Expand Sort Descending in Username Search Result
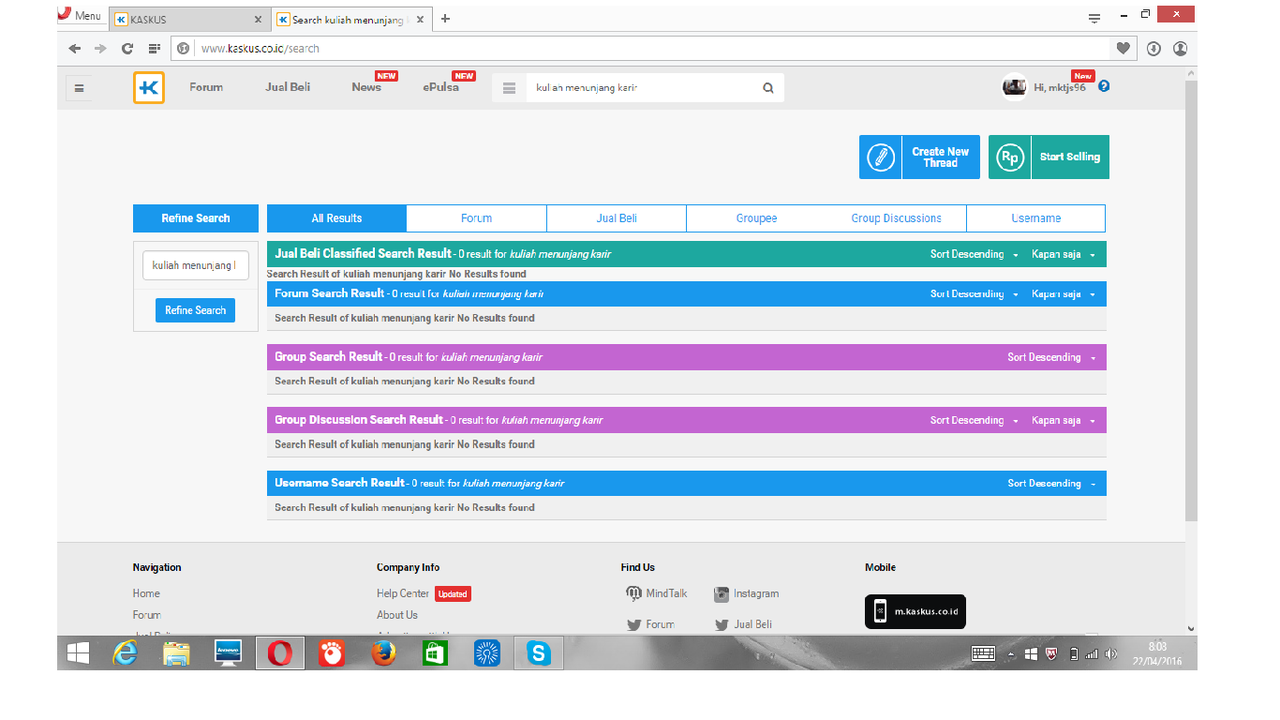Viewport: 1280px width, 720px height. [1051, 483]
